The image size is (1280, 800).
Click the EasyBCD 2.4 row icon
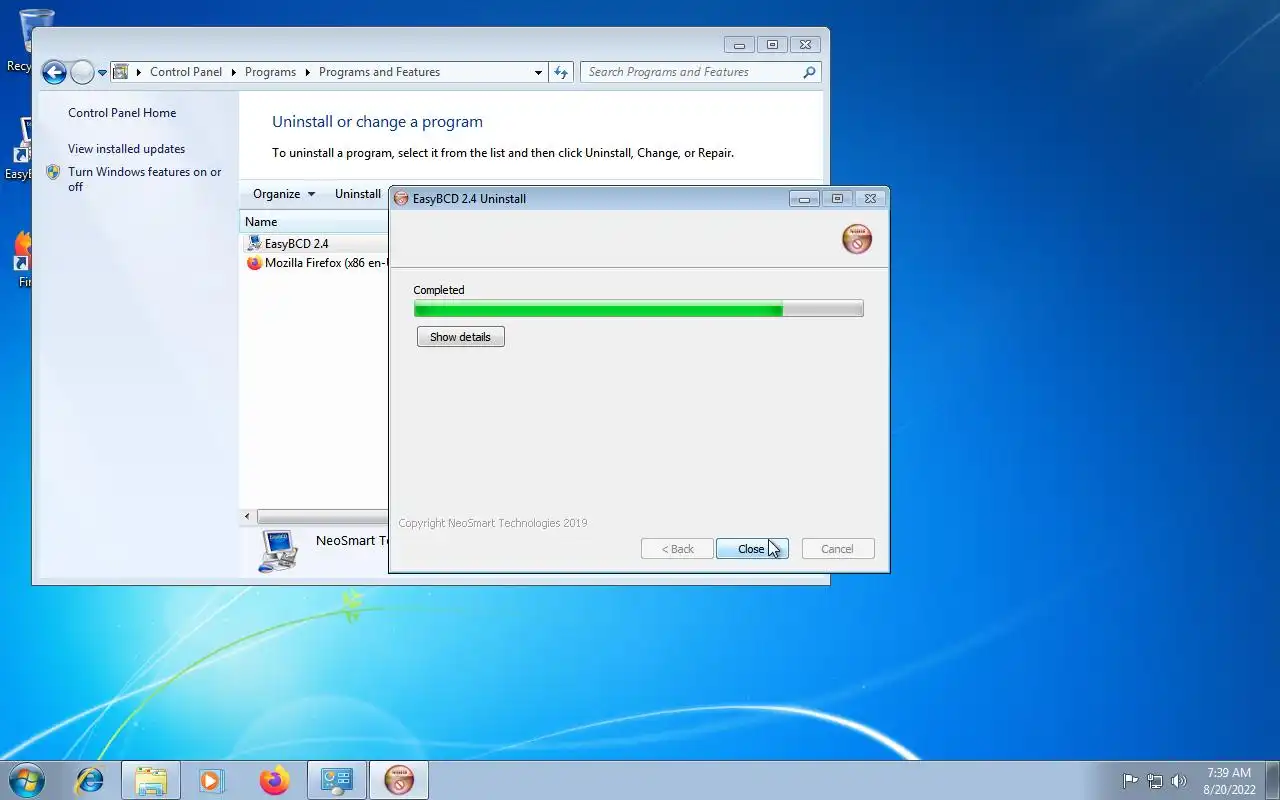coord(254,244)
